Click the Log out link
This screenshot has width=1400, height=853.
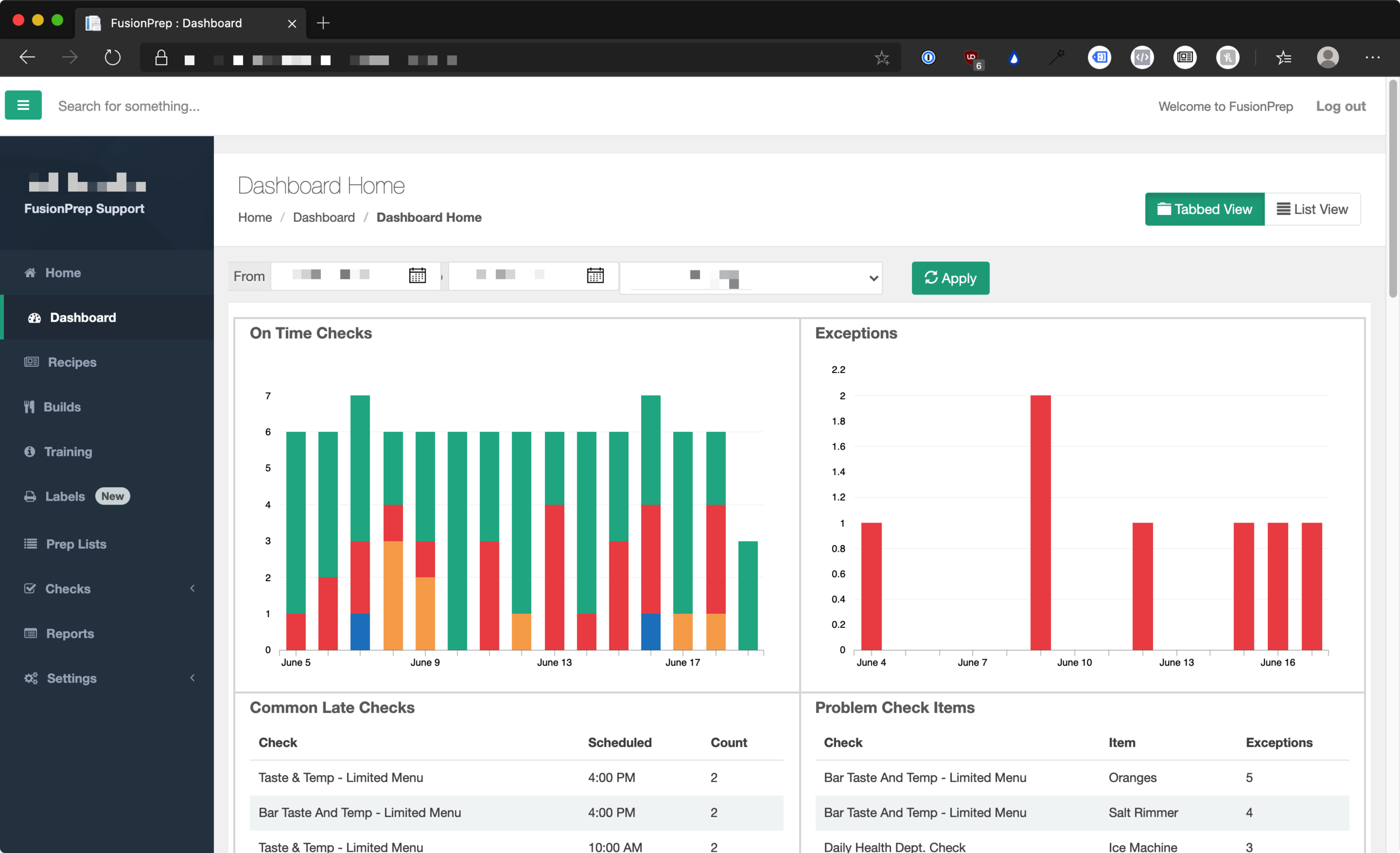pyautogui.click(x=1340, y=106)
